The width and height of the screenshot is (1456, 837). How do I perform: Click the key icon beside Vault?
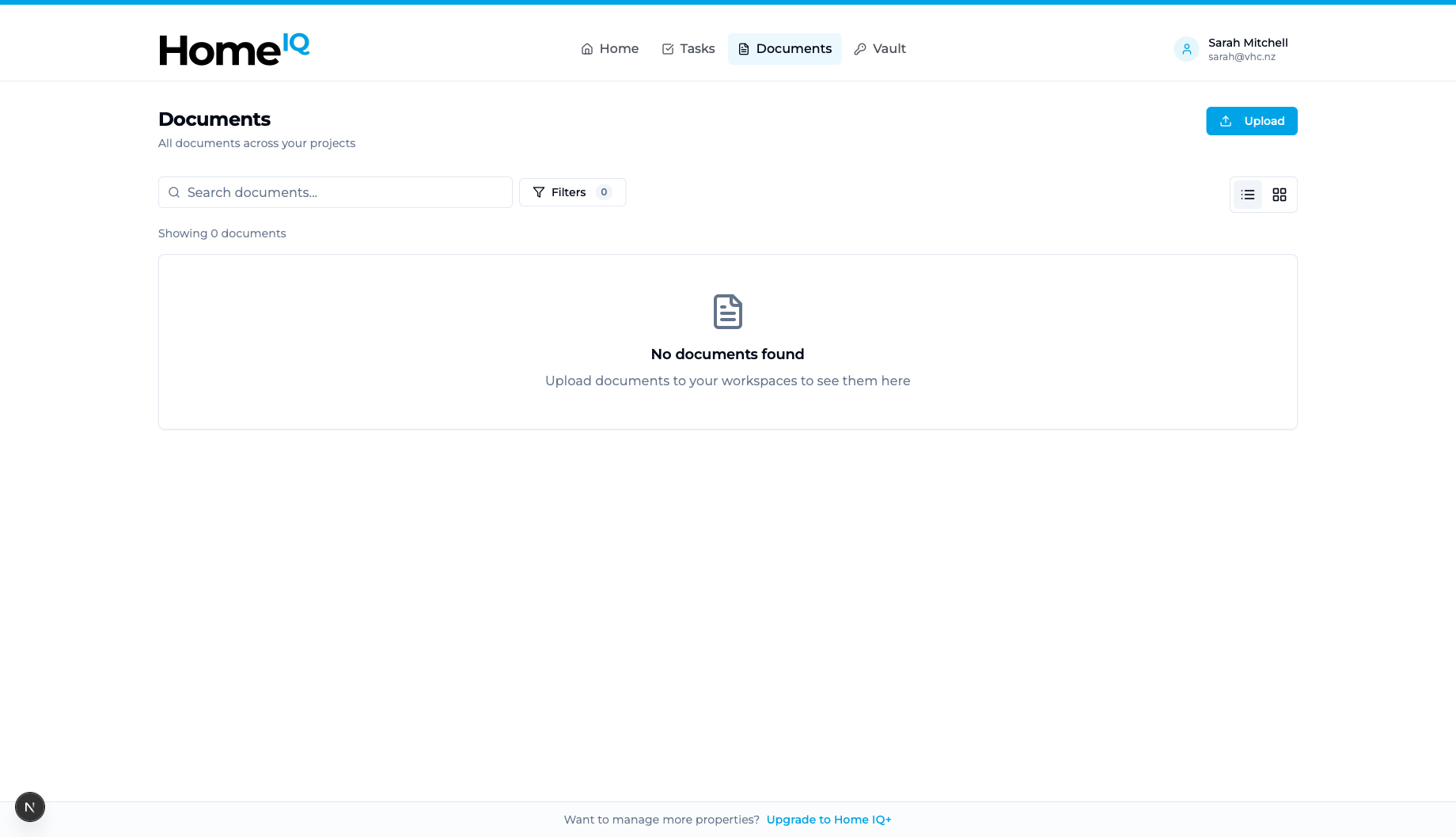pos(860,49)
